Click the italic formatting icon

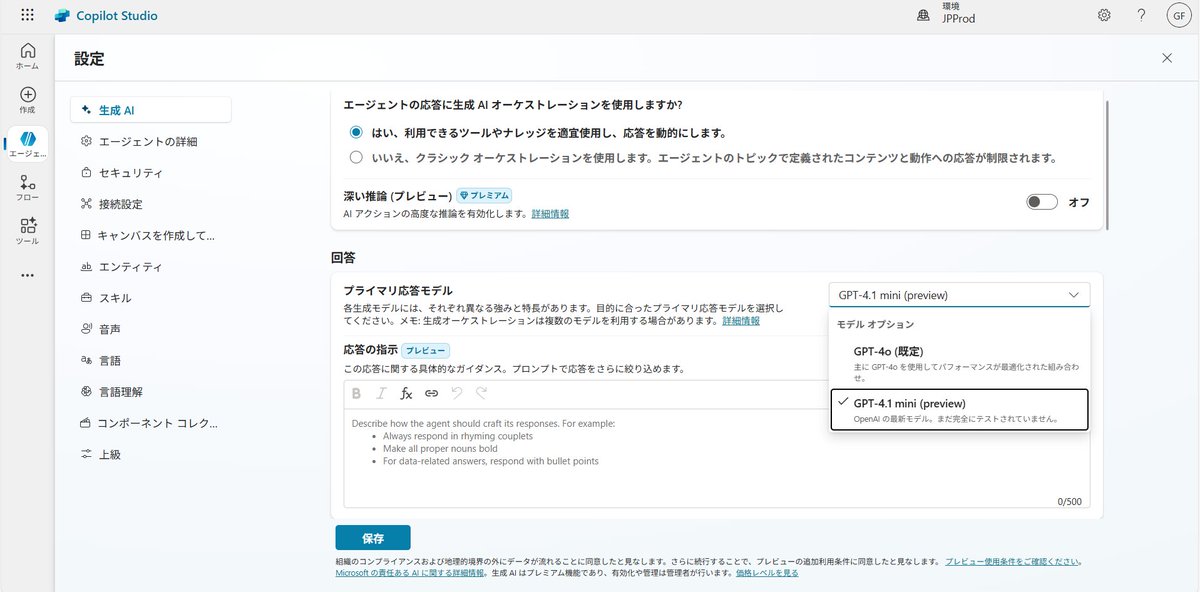click(x=381, y=394)
